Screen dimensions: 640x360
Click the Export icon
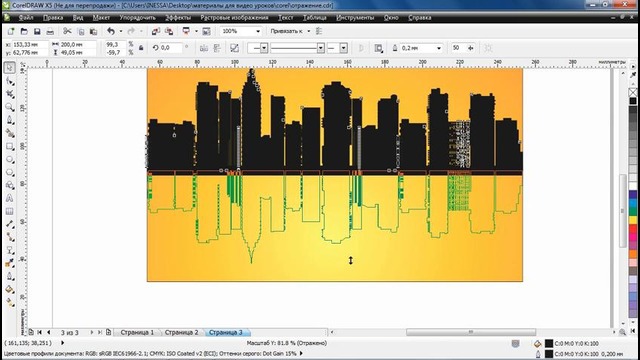tap(169, 31)
